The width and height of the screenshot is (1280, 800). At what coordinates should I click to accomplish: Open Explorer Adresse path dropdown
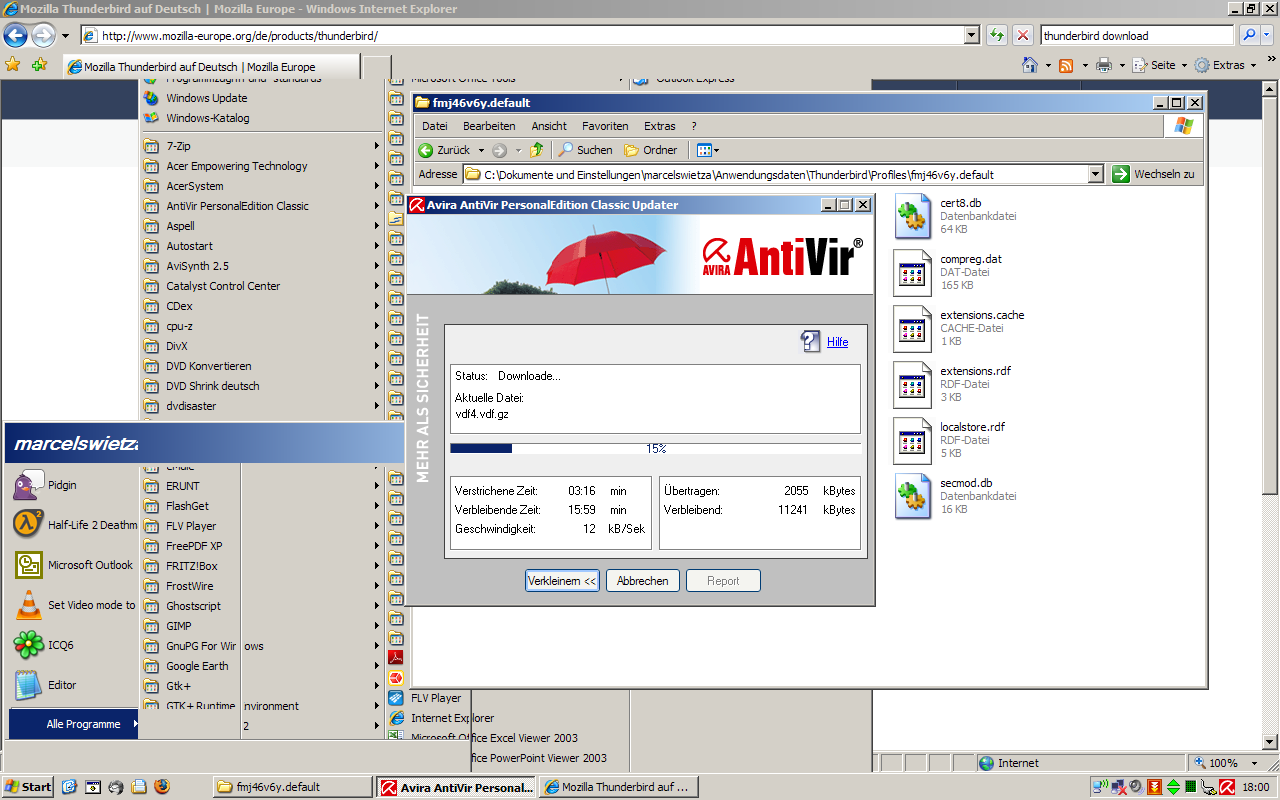point(1095,174)
